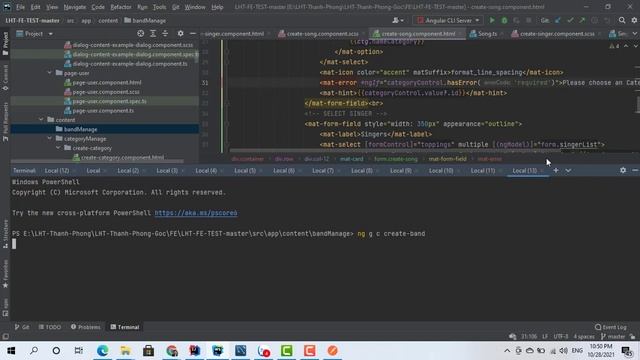Click the editor horizontal scrollbar
The image size is (640, 360).
(395, 151)
